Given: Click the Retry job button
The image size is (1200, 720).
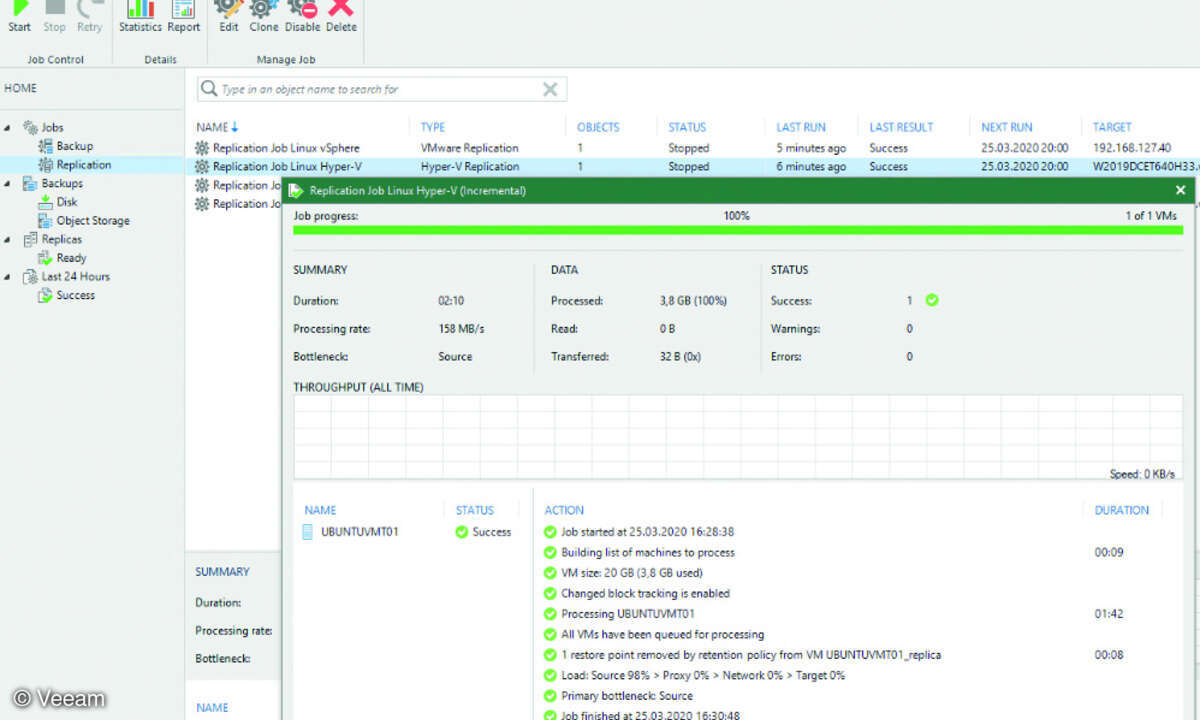Looking at the screenshot, I should (90, 17).
